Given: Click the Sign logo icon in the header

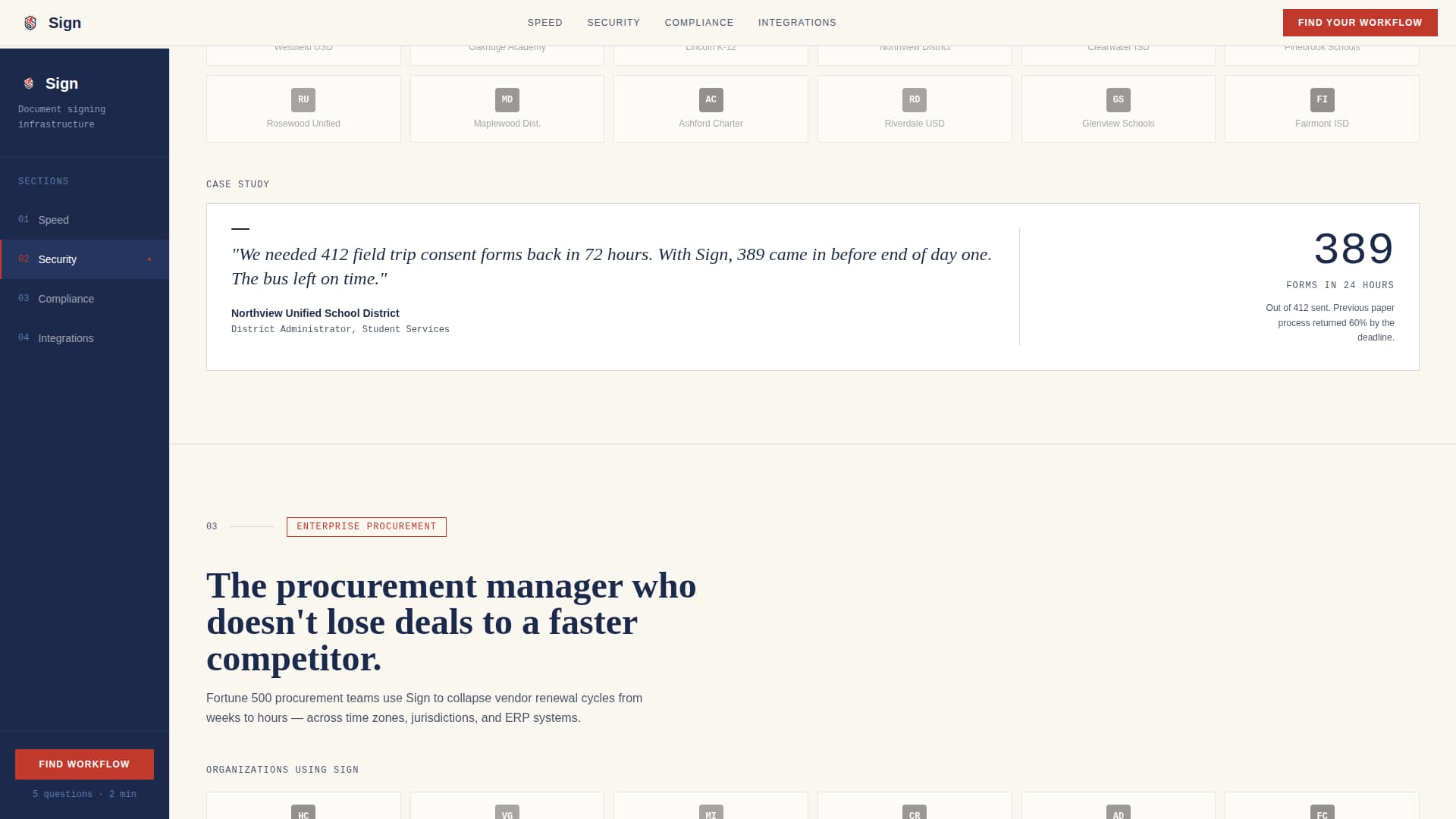Looking at the screenshot, I should click(x=30, y=23).
